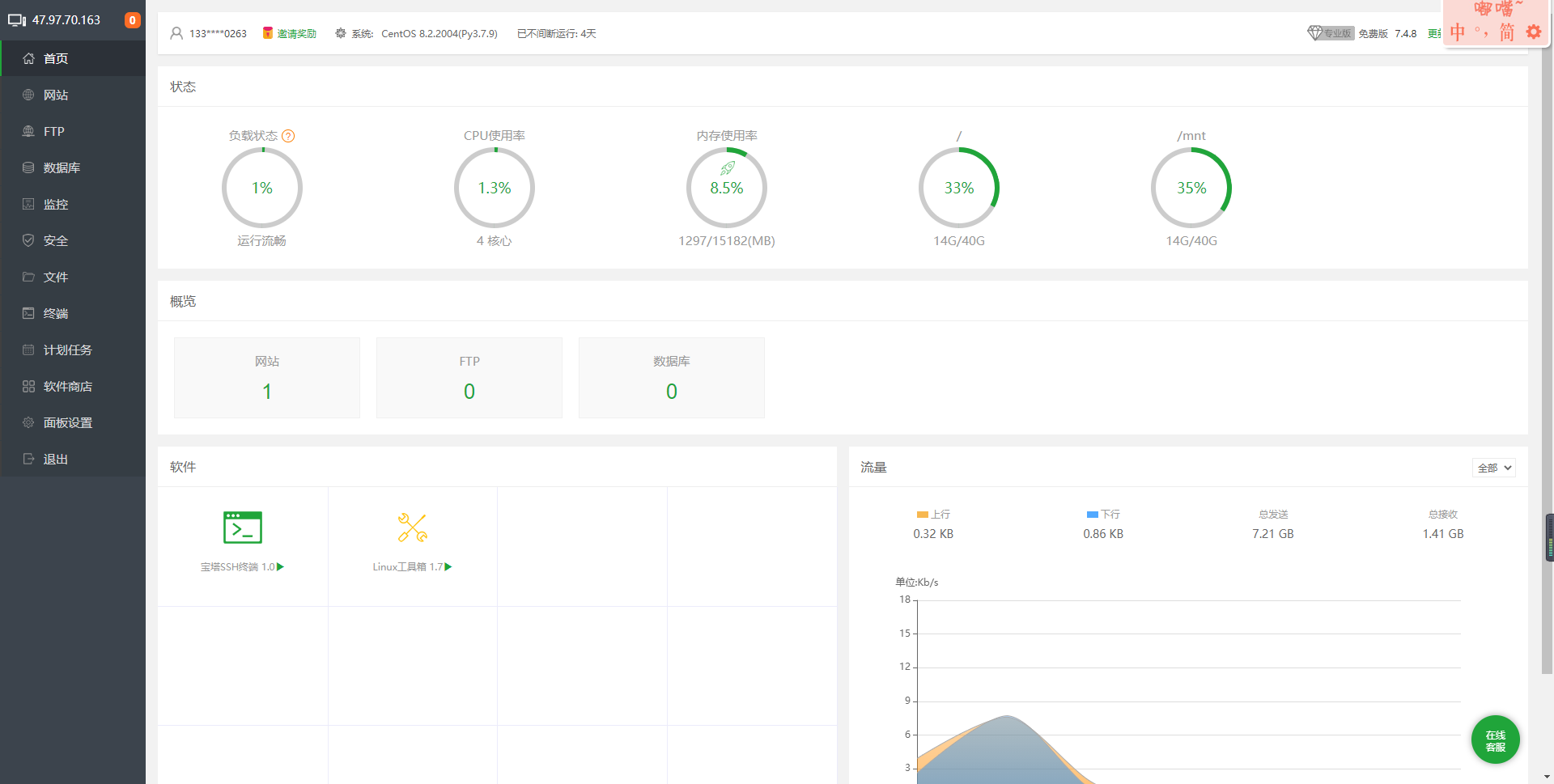Image resolution: width=1554 pixels, height=784 pixels.
Task: Click the Linux工具箱 1.7 label
Action: point(408,567)
